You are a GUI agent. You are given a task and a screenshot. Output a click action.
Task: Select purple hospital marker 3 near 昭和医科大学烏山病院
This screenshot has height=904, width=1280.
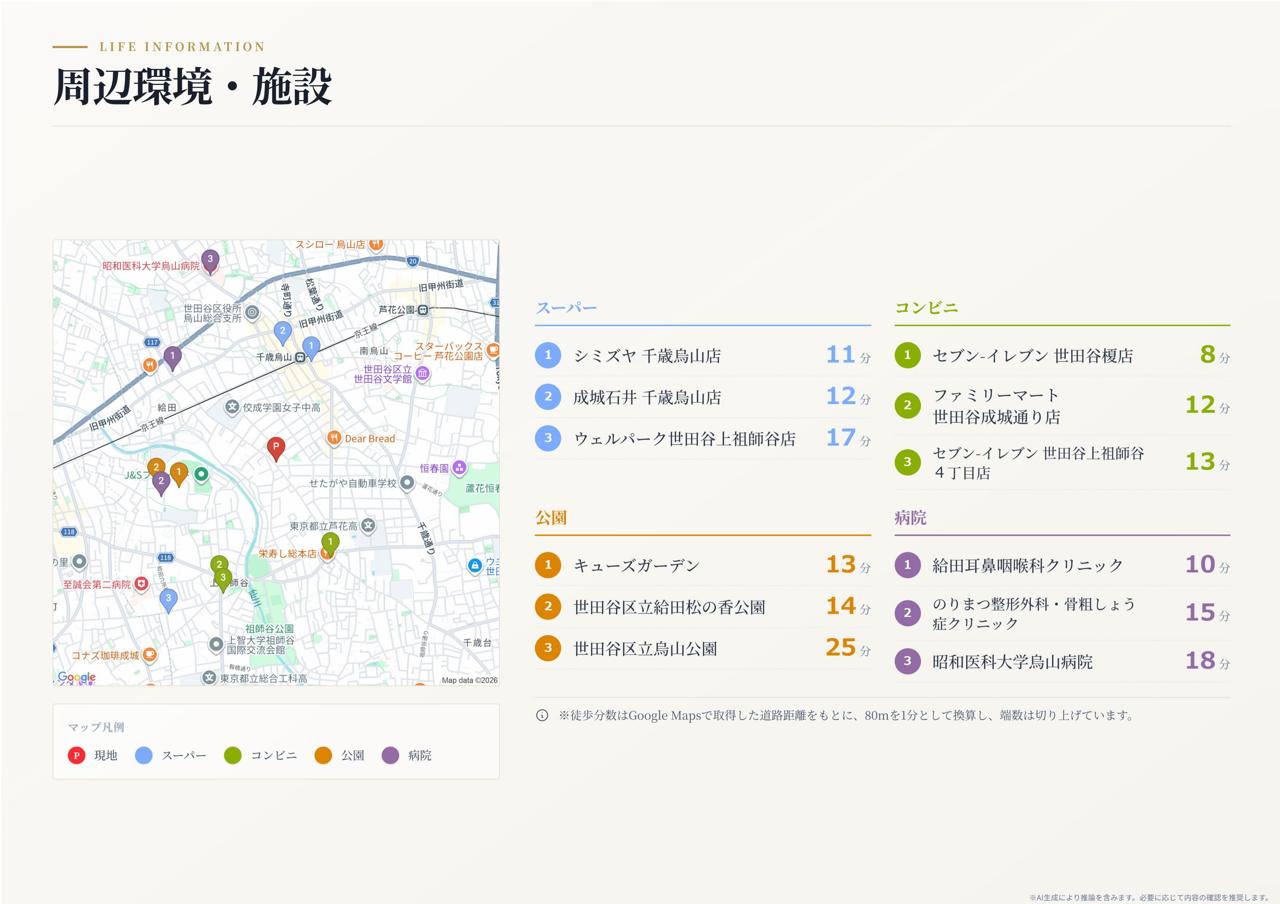(x=210, y=260)
